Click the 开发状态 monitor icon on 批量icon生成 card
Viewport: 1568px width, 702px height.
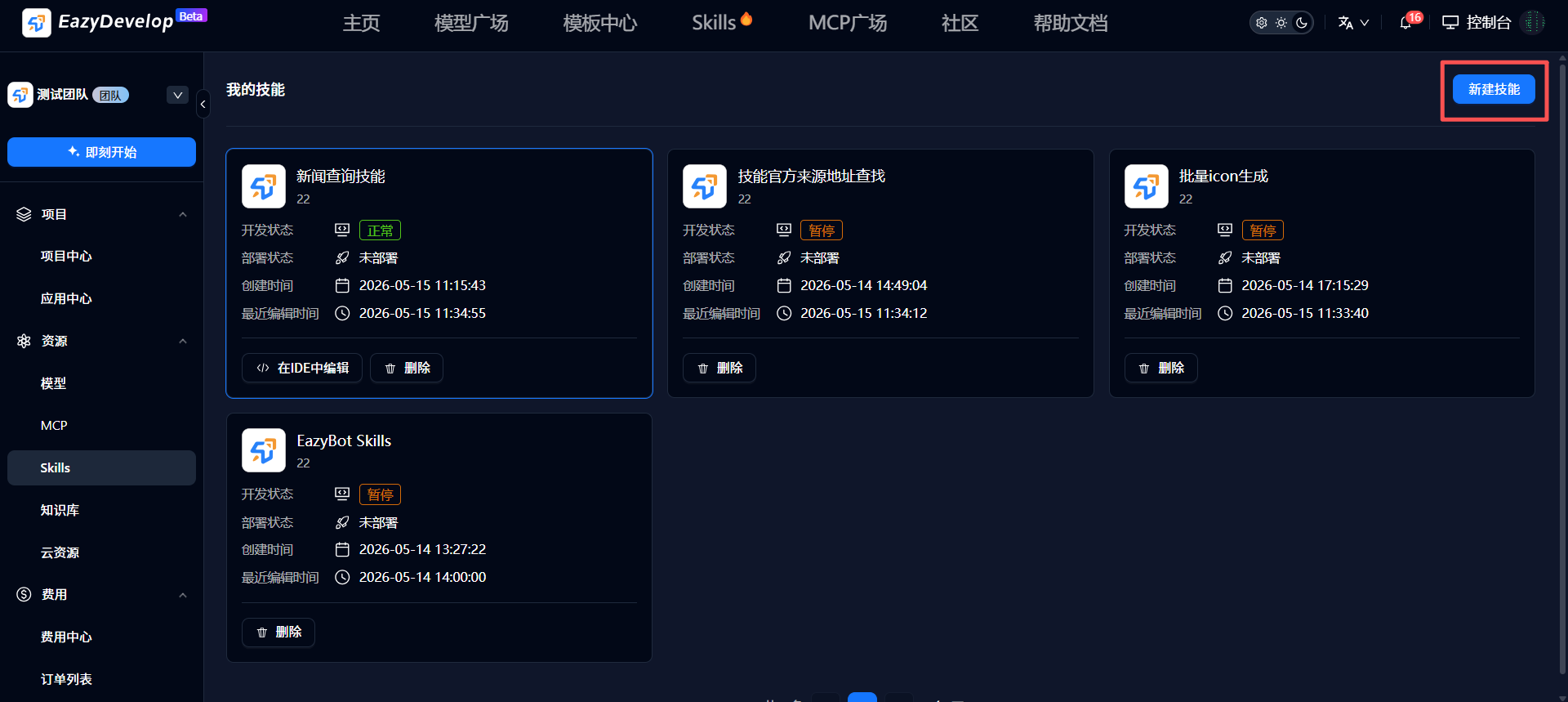[1225, 230]
